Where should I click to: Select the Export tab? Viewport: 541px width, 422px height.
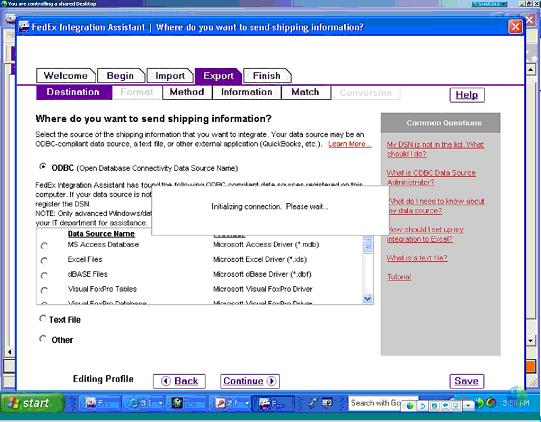[x=218, y=76]
